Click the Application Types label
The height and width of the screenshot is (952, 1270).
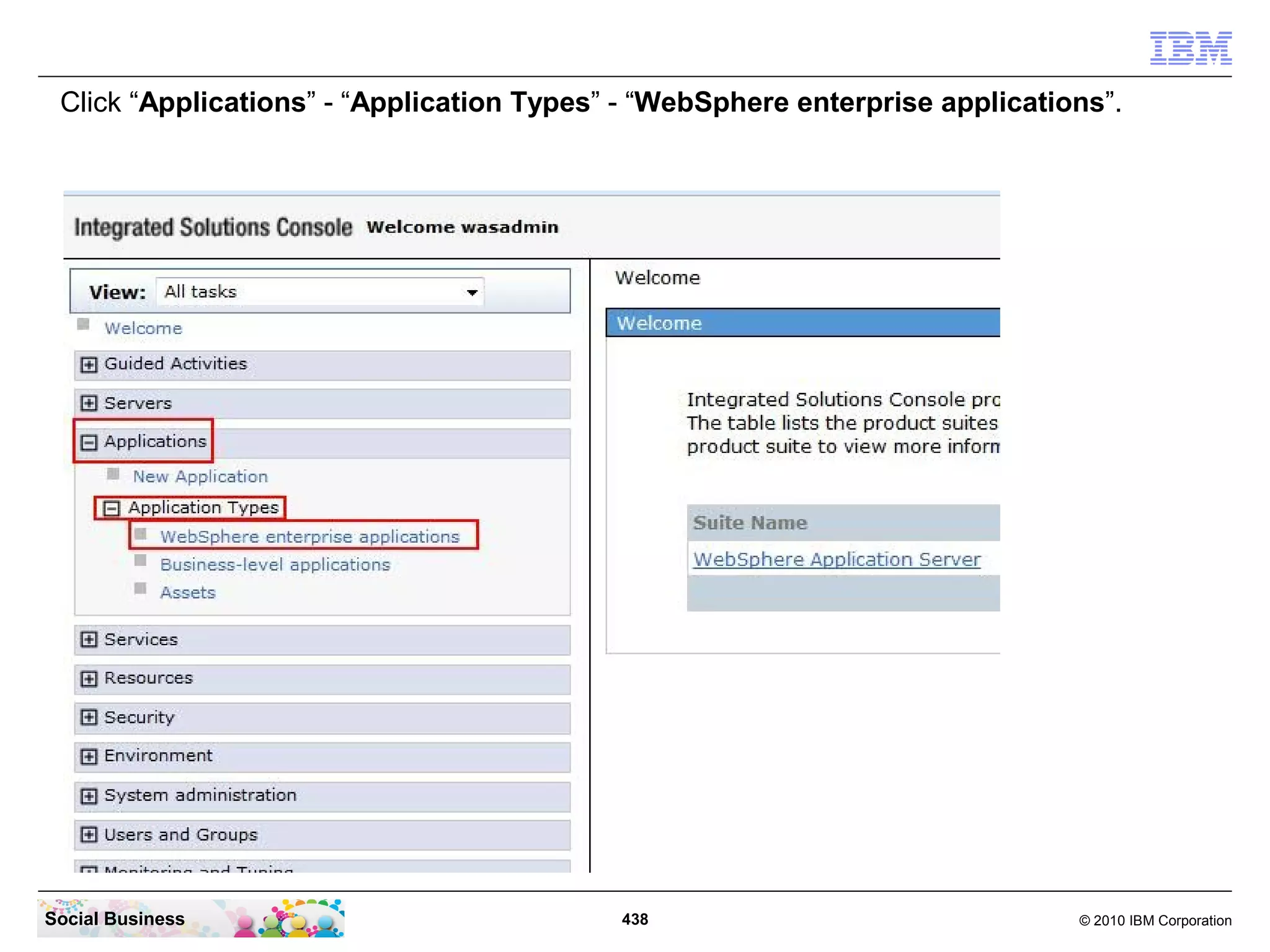[x=203, y=508]
